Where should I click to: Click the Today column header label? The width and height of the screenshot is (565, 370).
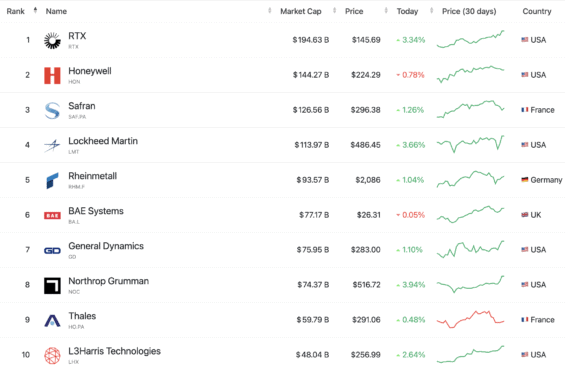(408, 11)
